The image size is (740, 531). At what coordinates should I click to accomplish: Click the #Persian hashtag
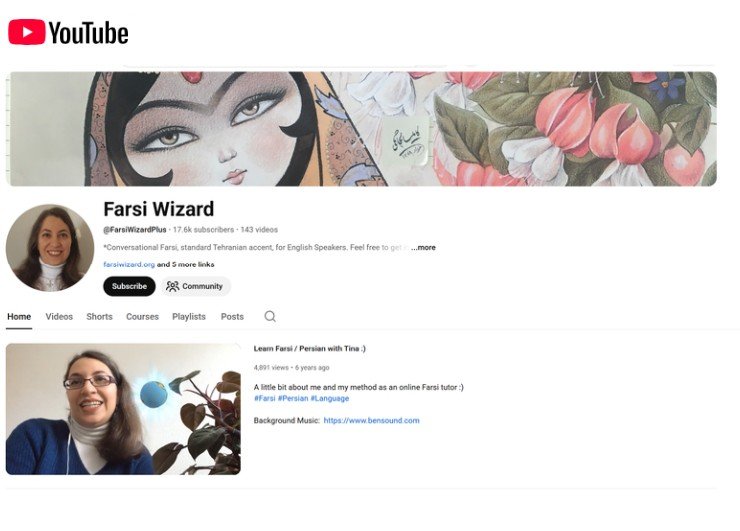(293, 398)
